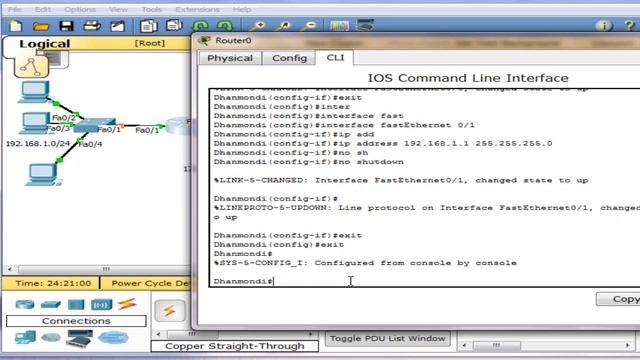Save the network with the floppy icon
This screenshot has width=640, height=360.
pyautogui.click(x=66, y=26)
